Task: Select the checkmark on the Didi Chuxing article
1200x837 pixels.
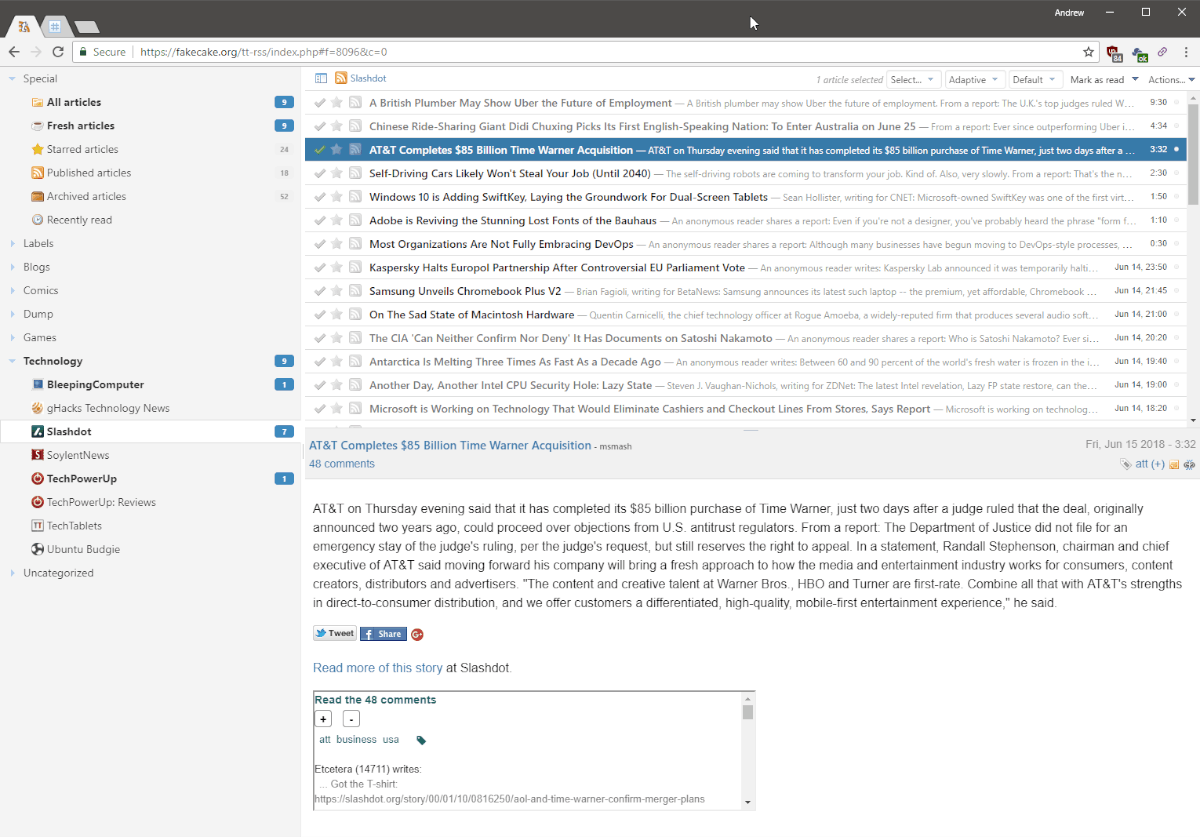Action: [x=319, y=126]
